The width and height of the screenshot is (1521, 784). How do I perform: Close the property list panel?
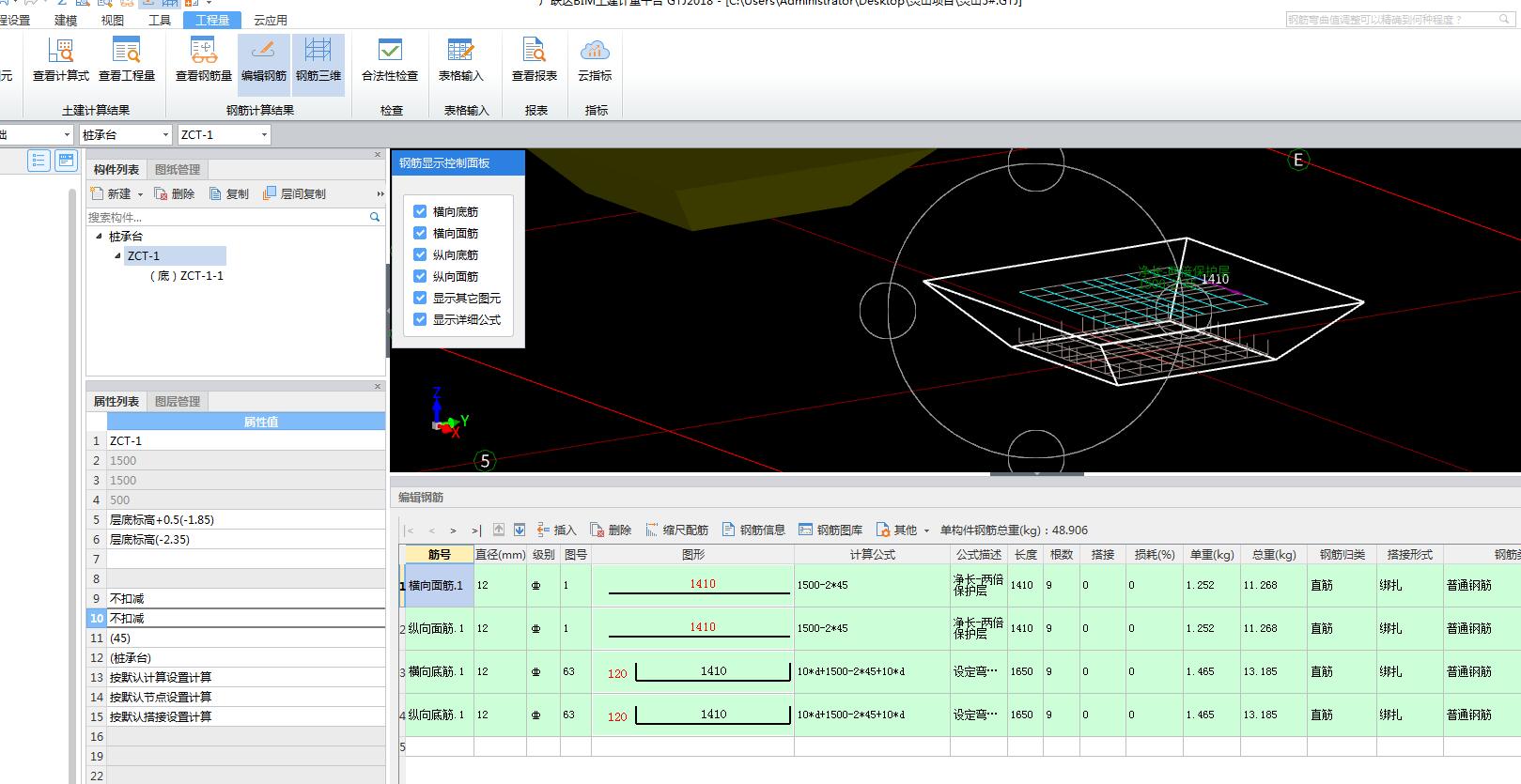point(378,386)
